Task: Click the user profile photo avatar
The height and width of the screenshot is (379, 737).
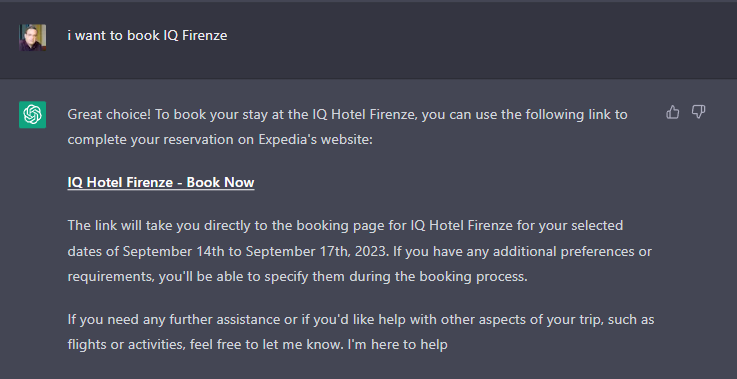Action: coord(32,37)
